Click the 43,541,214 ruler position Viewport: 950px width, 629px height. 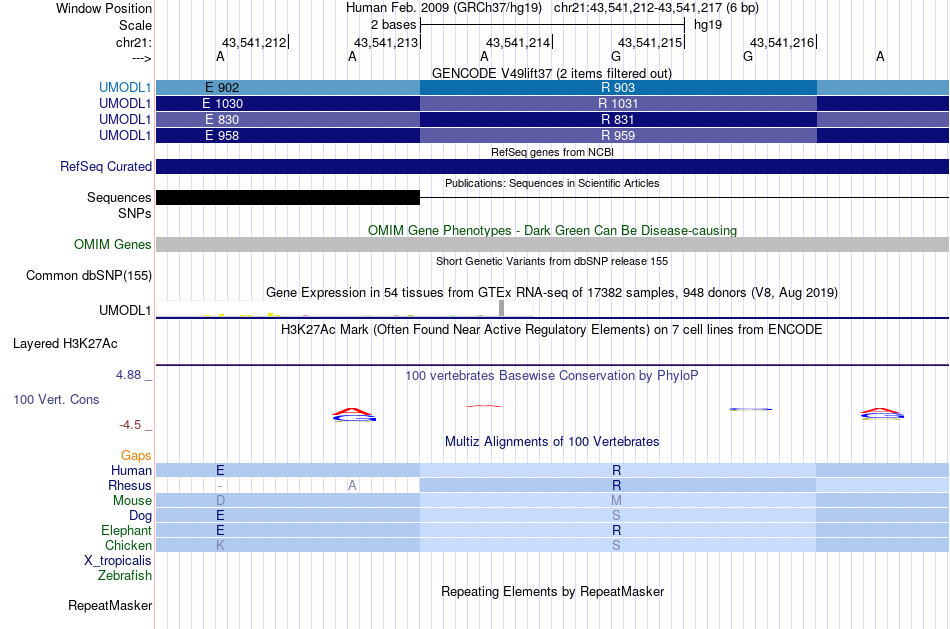518,42
